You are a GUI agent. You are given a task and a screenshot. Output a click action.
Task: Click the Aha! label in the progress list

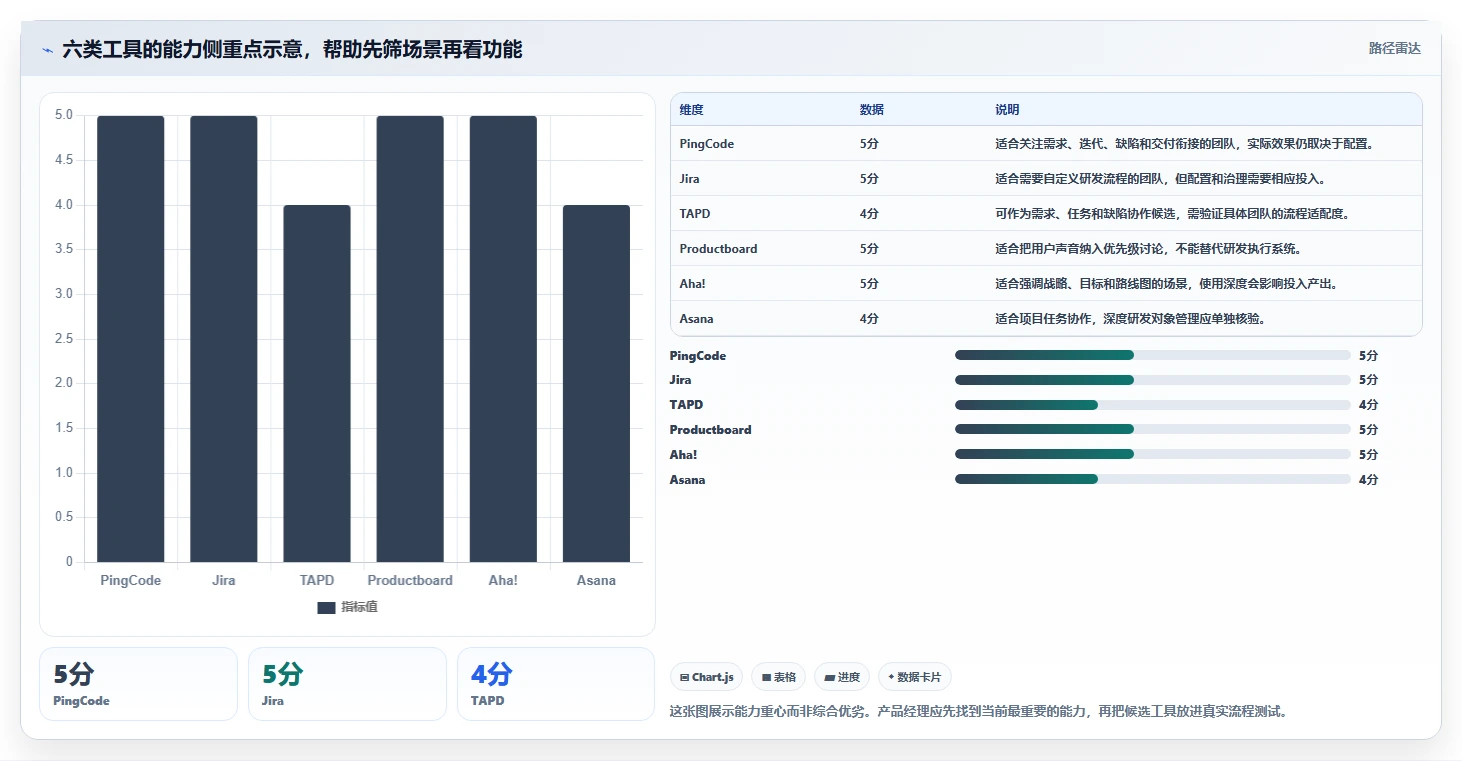tap(683, 455)
